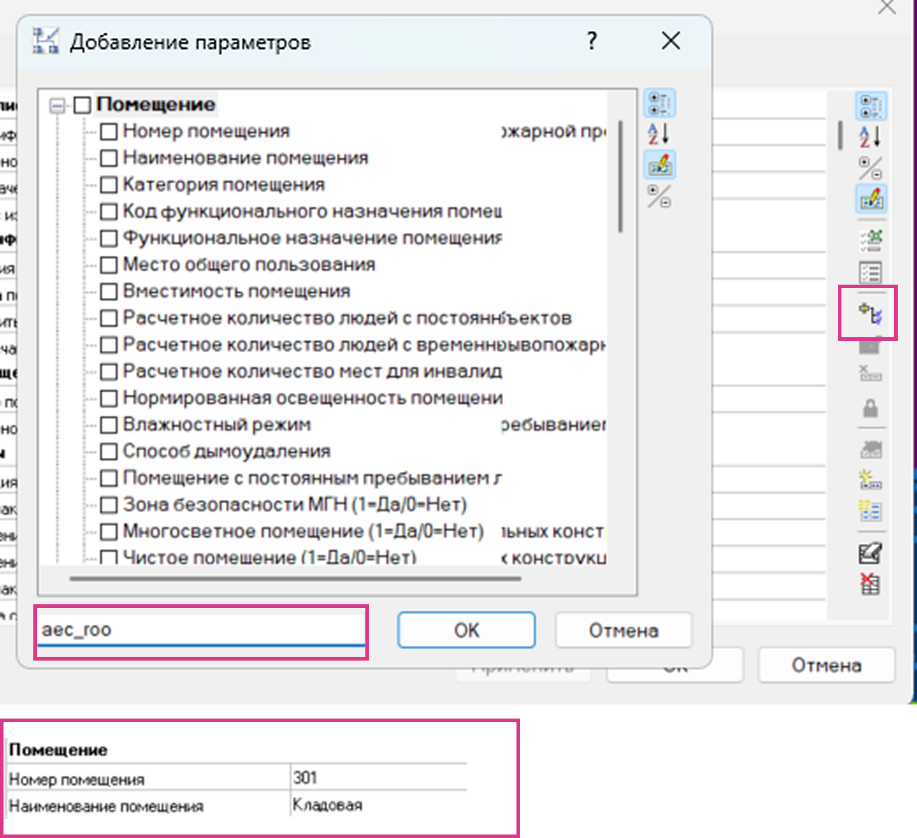The width and height of the screenshot is (917, 838).
Task: Open help with the question mark button
Action: point(592,41)
